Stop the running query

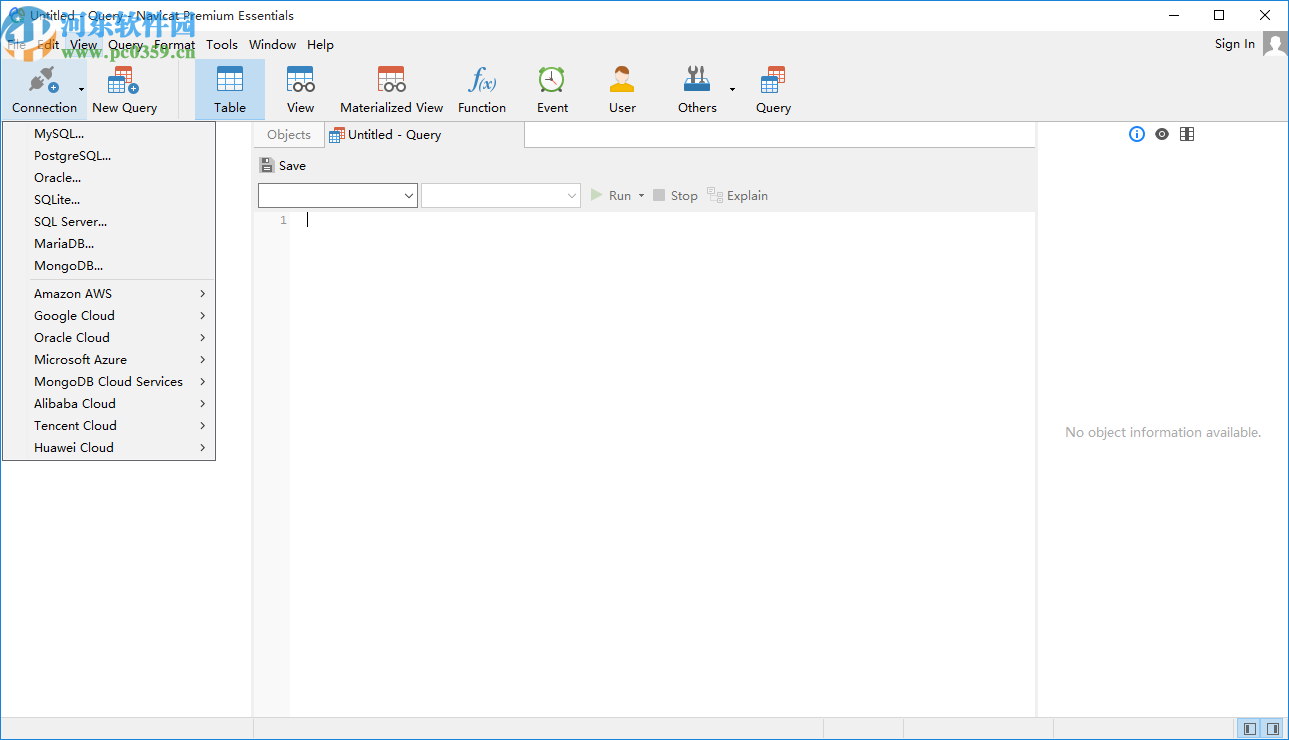pyautogui.click(x=675, y=196)
